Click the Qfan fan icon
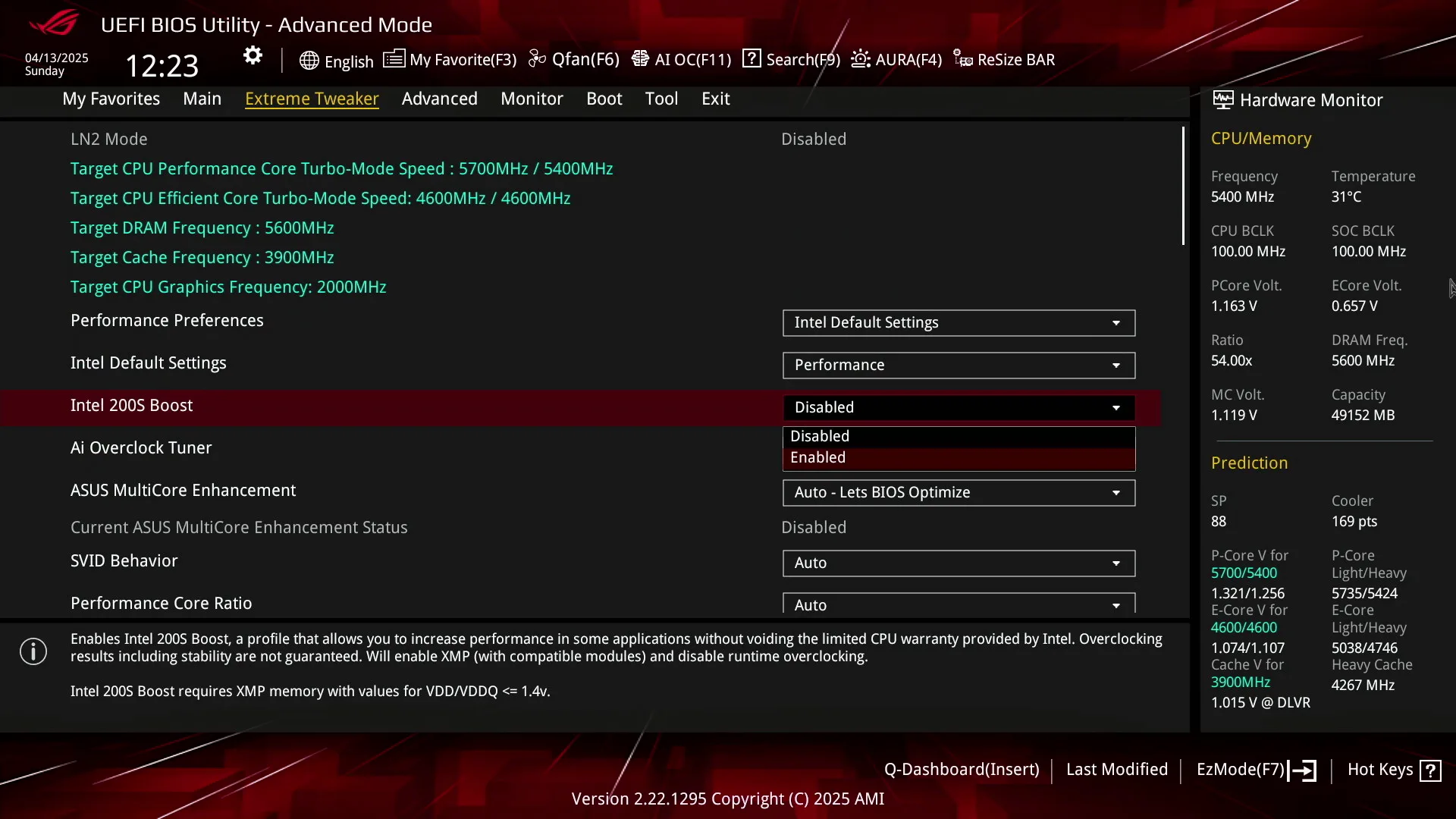The height and width of the screenshot is (819, 1456). [x=537, y=59]
